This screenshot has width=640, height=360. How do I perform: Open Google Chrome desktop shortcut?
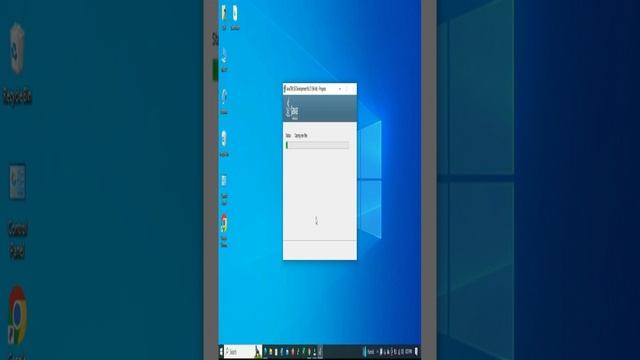point(224,230)
